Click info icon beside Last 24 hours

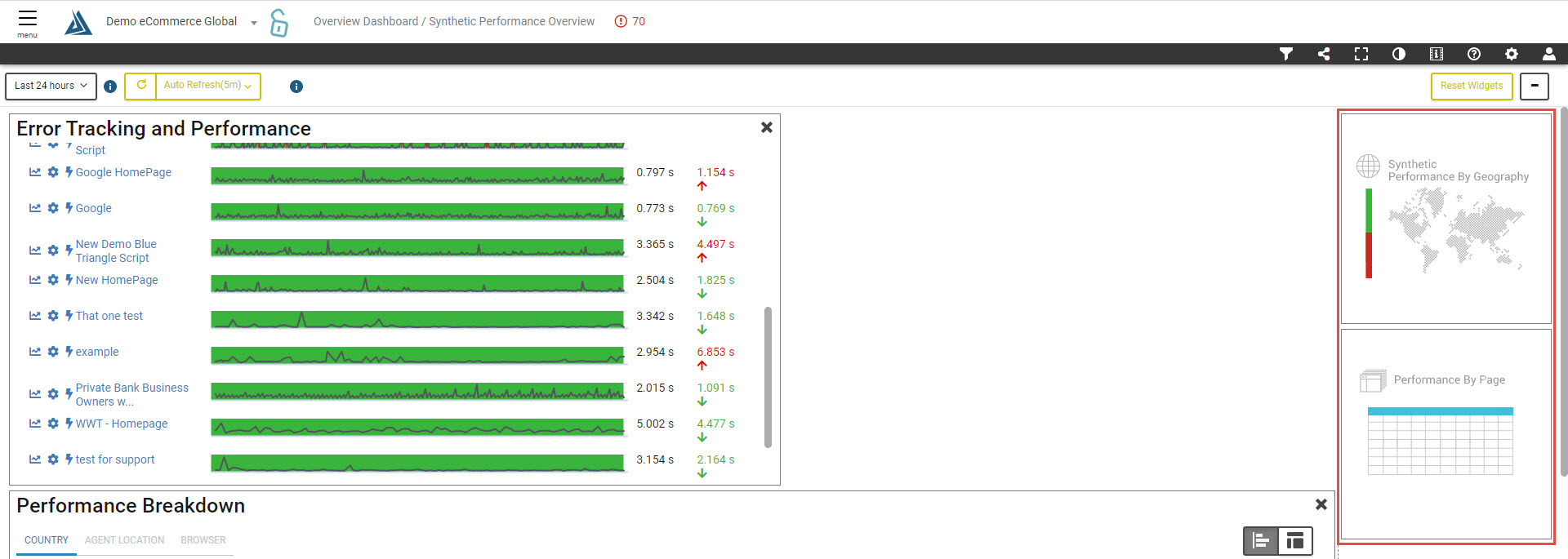110,87
